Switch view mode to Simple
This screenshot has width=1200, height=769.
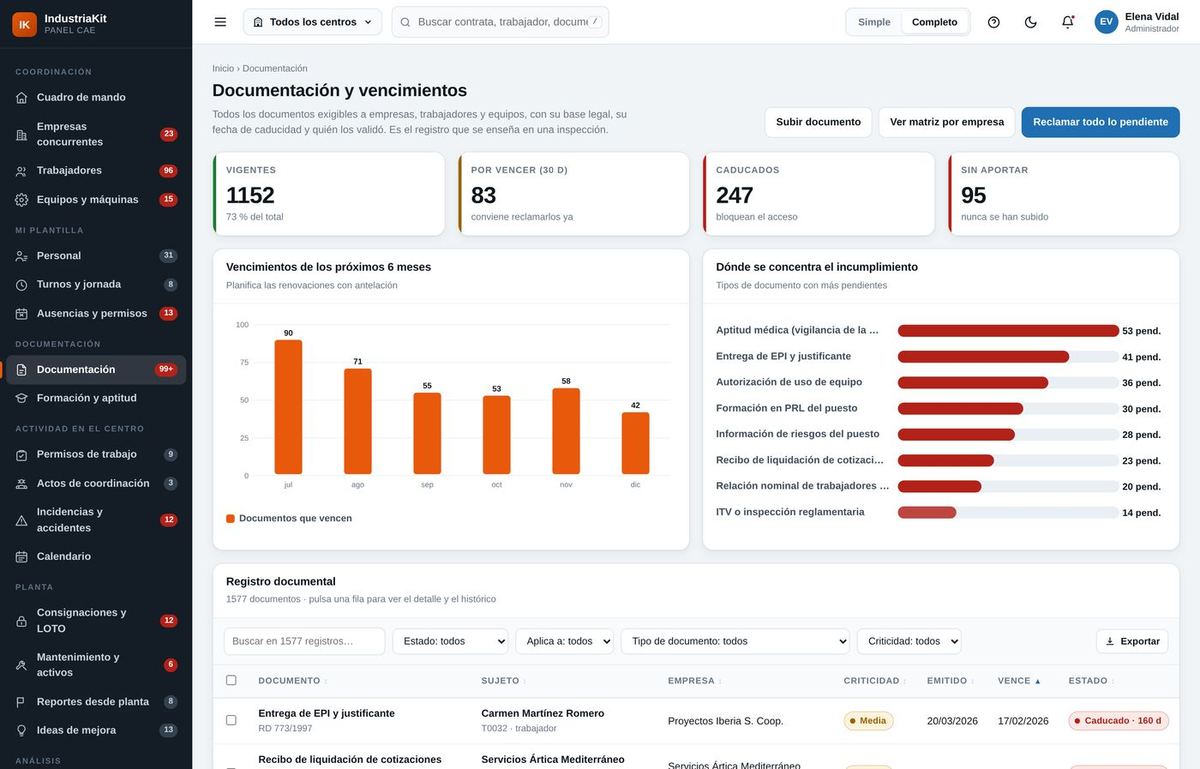point(874,22)
